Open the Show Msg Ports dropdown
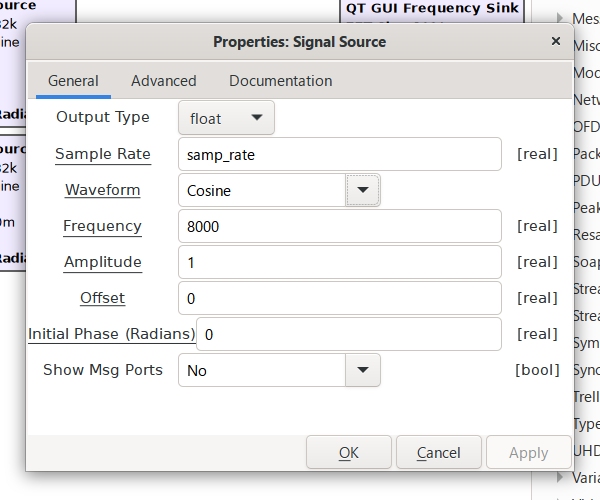The width and height of the screenshot is (600, 500). (362, 370)
